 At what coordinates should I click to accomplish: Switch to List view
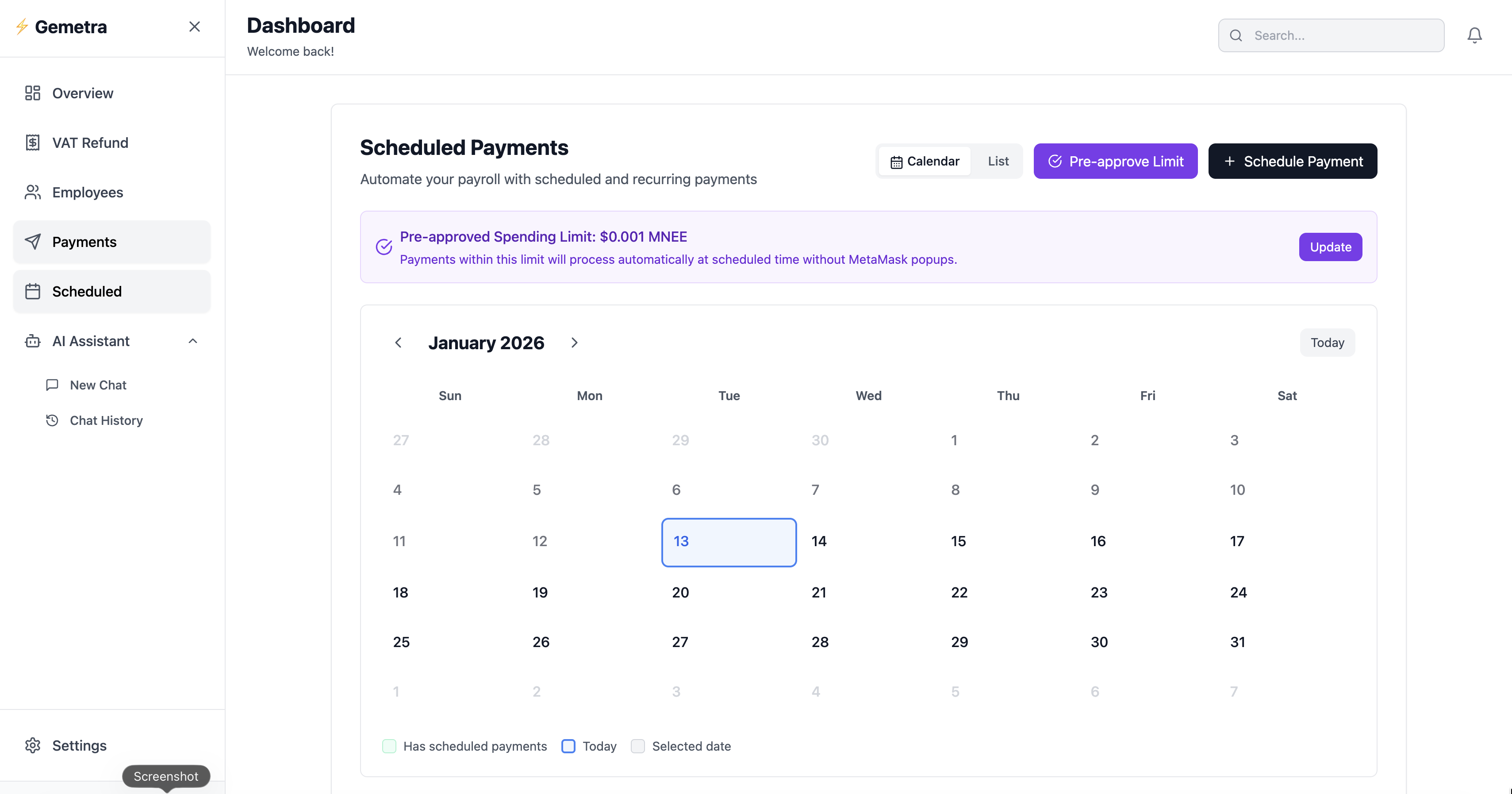(x=998, y=161)
